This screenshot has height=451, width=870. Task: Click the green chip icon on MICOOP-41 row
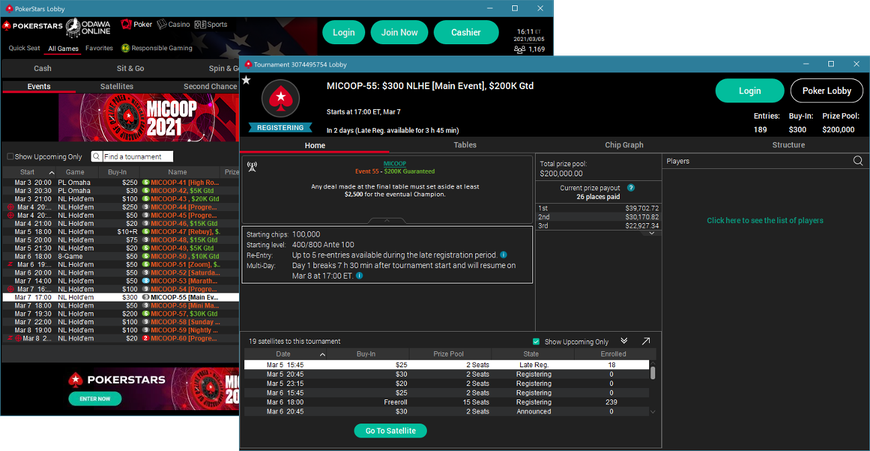pyautogui.click(x=146, y=183)
